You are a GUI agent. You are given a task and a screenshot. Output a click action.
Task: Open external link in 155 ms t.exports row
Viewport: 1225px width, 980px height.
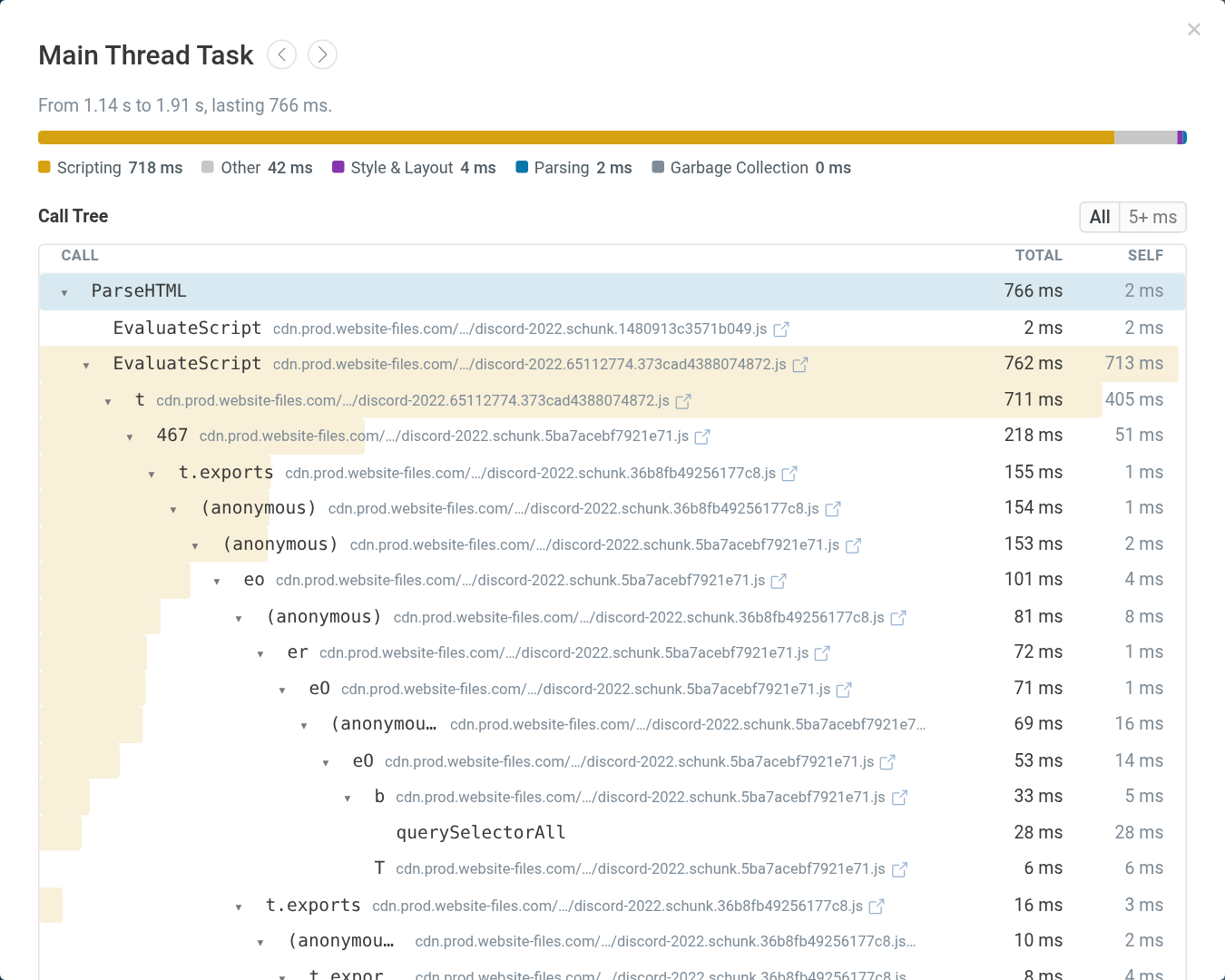point(789,474)
